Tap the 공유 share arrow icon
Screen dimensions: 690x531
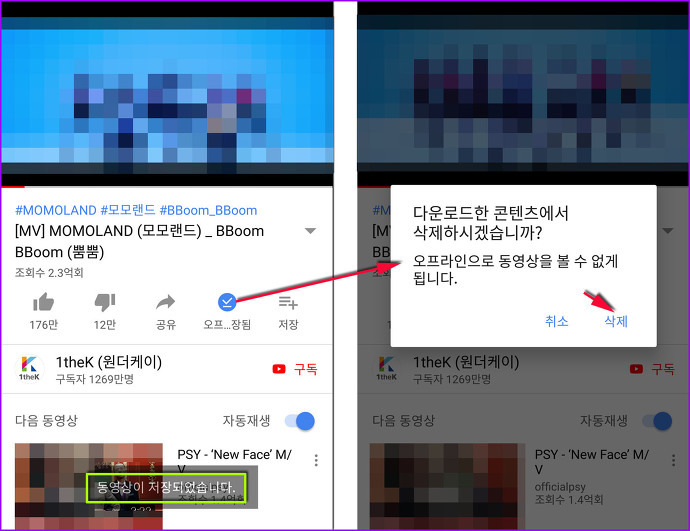point(165,302)
